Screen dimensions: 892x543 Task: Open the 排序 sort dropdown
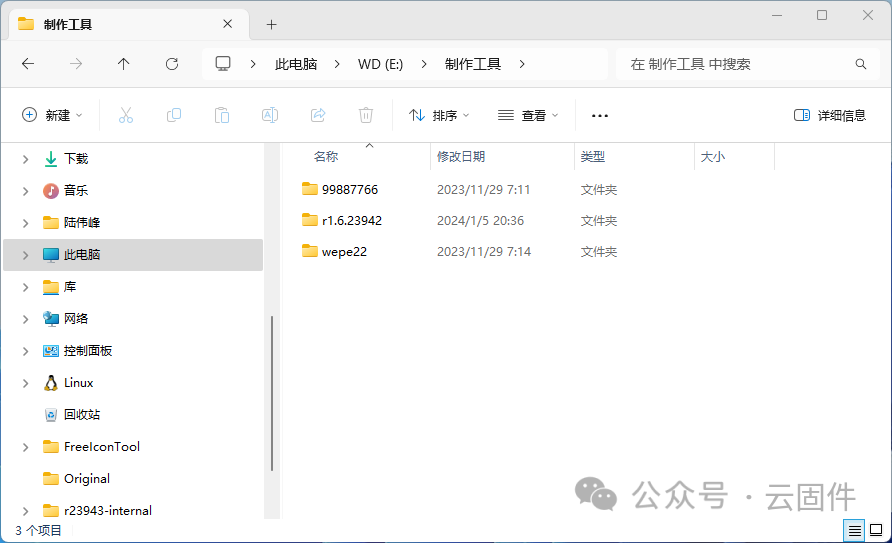point(439,115)
